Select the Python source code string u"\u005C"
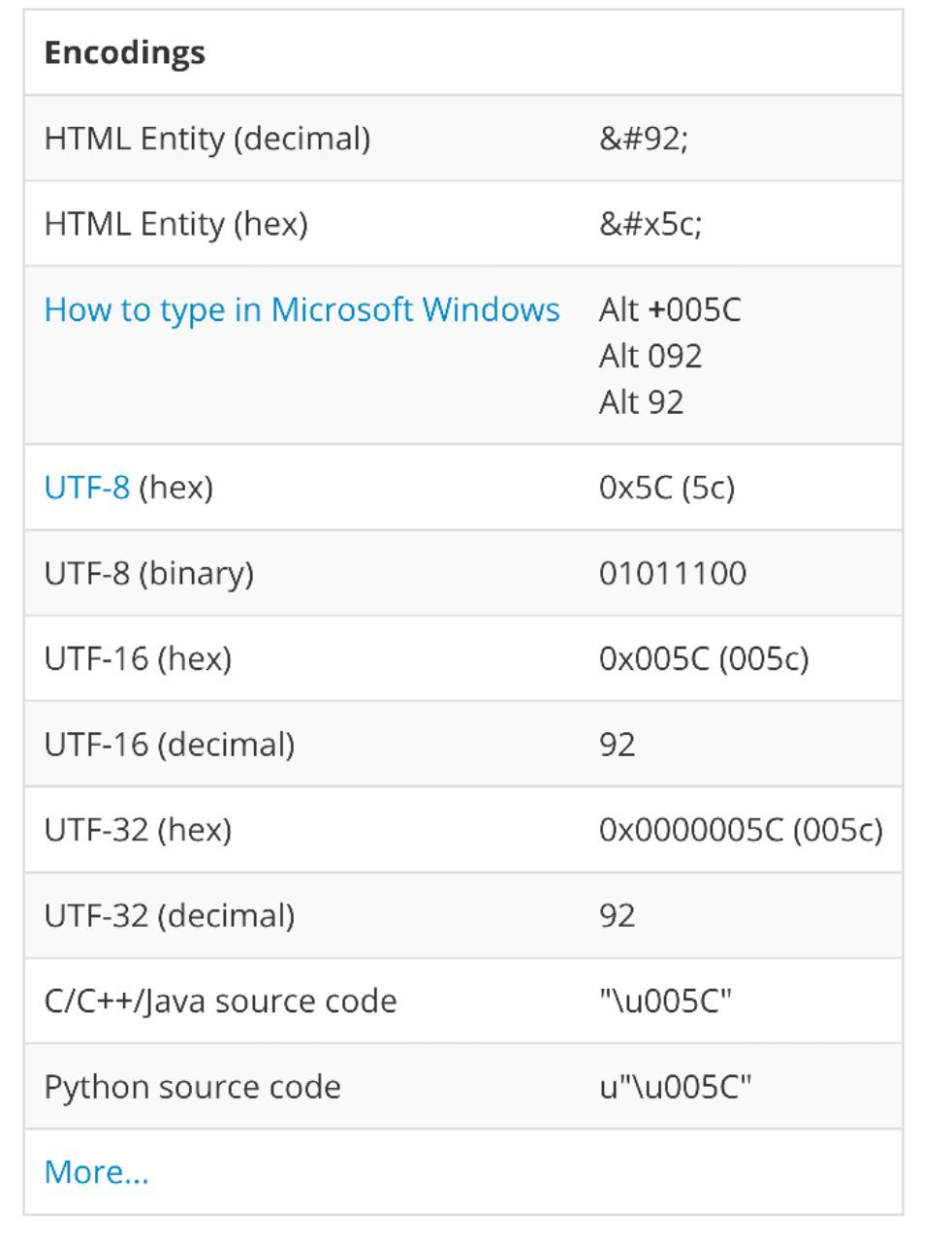952x1241 pixels. [x=676, y=1087]
